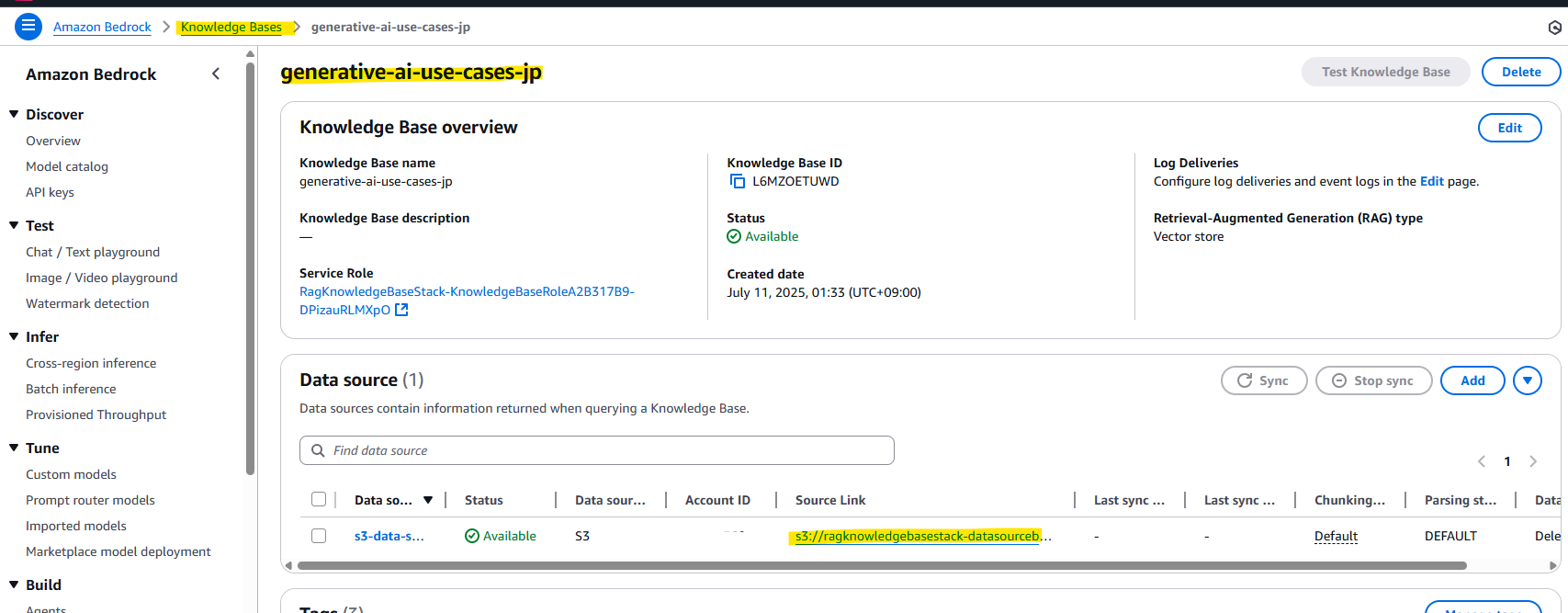Collapse the Infer section
Viewport: 1568px width, 613px height.
pos(14,336)
